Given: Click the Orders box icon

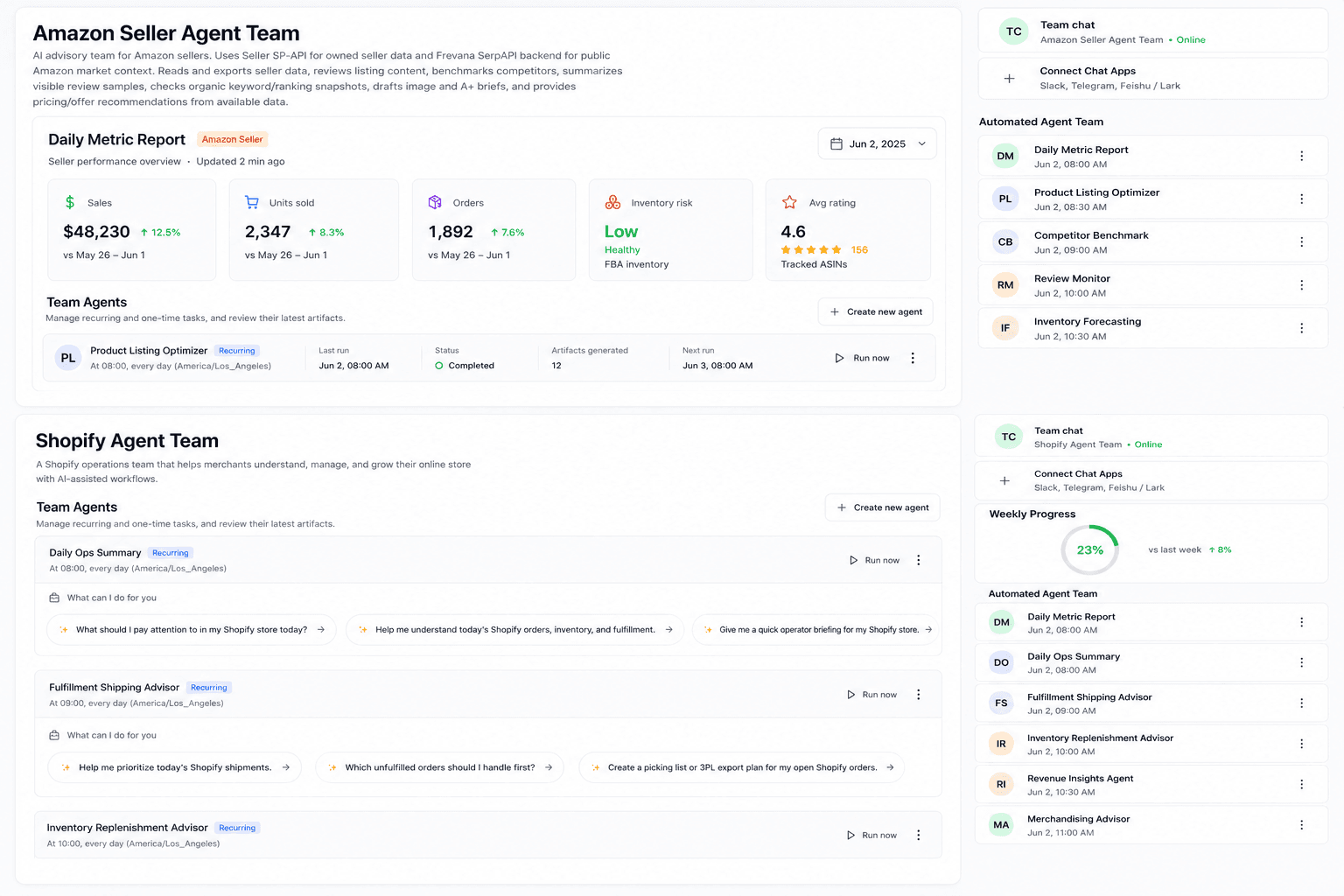Looking at the screenshot, I should [x=435, y=202].
